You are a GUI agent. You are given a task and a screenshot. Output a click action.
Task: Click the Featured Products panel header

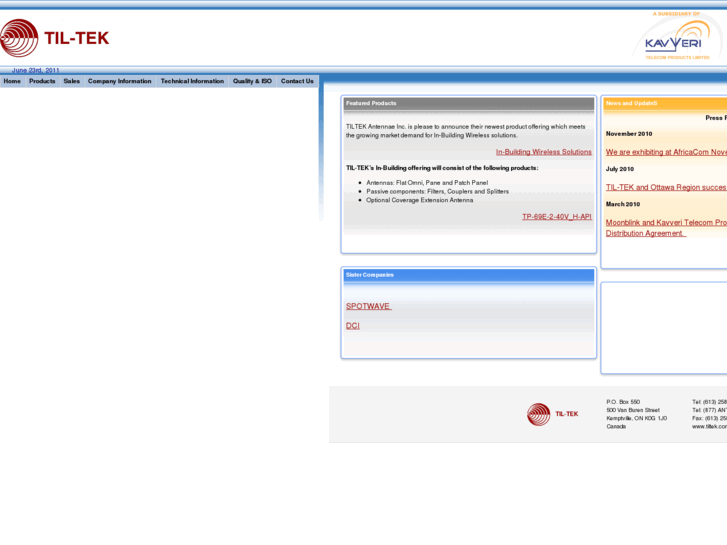click(x=469, y=103)
